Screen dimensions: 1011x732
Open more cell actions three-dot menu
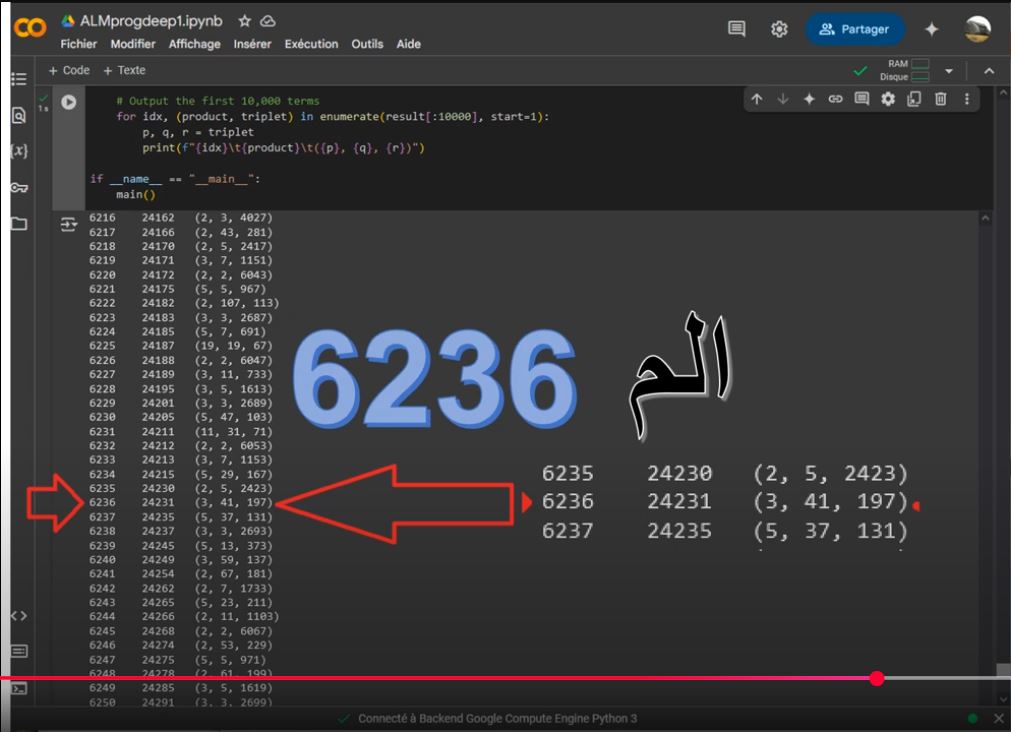coord(966,99)
